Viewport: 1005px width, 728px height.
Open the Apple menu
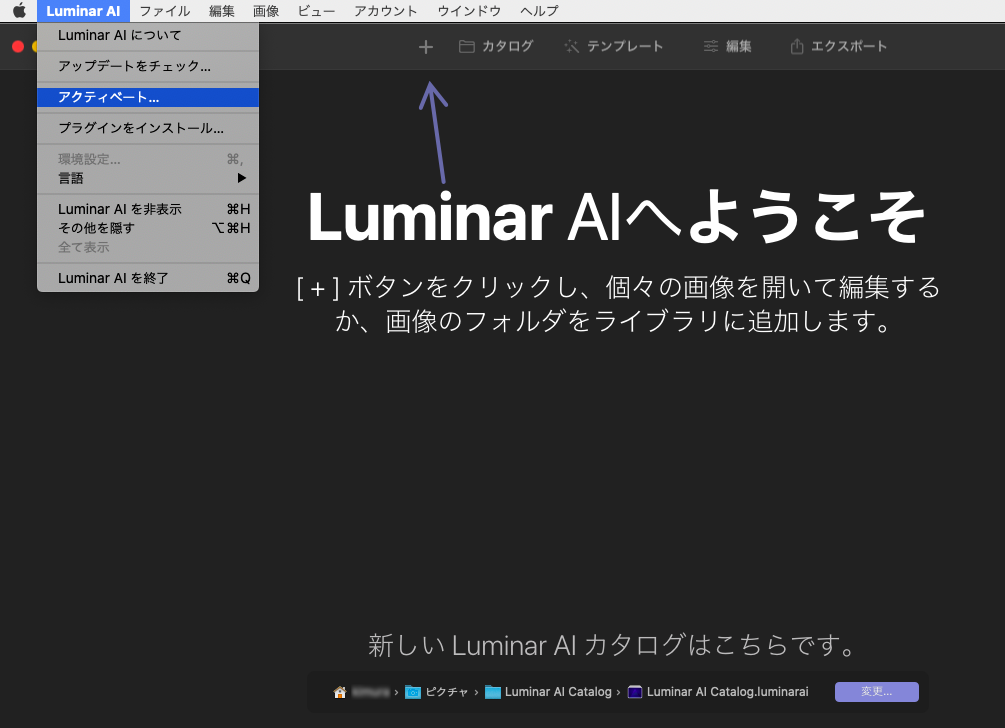(19, 10)
